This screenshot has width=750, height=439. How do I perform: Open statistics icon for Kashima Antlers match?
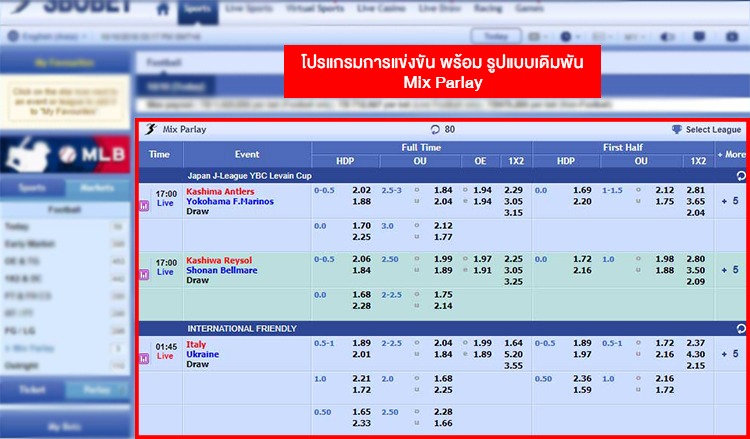(144, 206)
